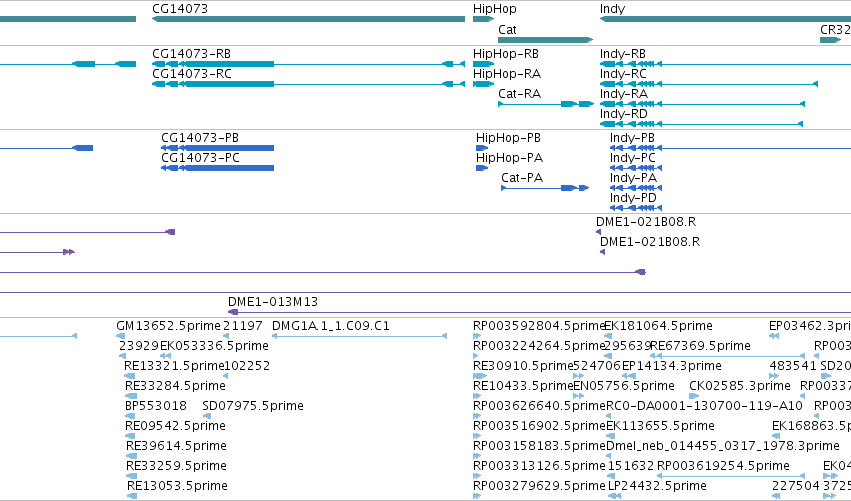Click EST label RP003592804.5prime
Viewport: 851px width, 501px height.
[x=538, y=327]
